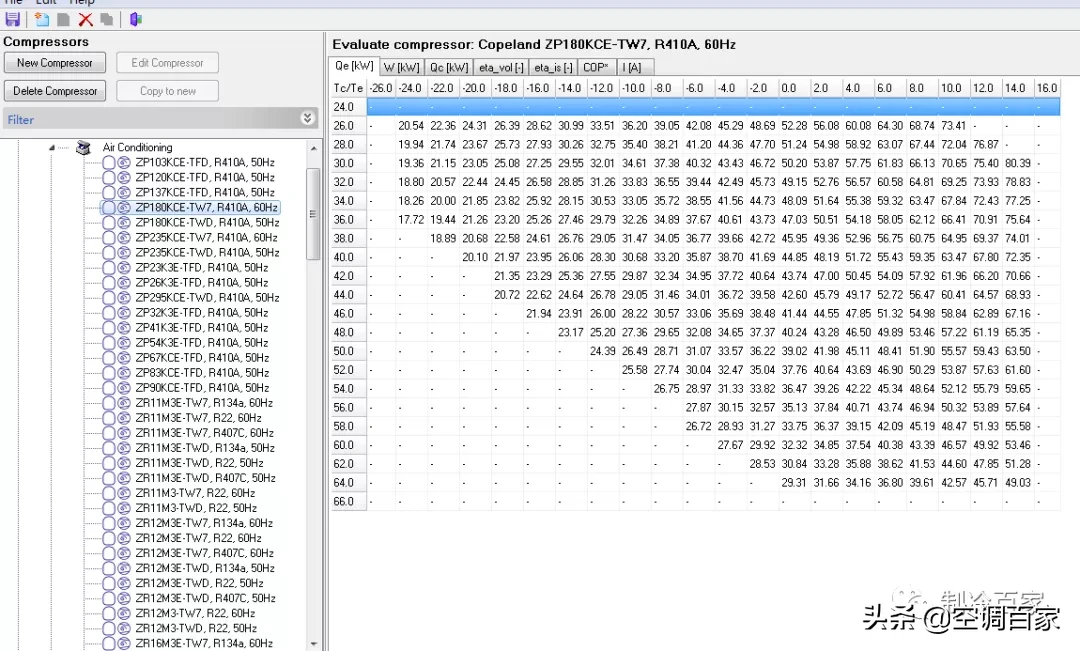Toggle selection circle for ZR11M3E-TWD, R22, 50Hz

click(x=108, y=463)
